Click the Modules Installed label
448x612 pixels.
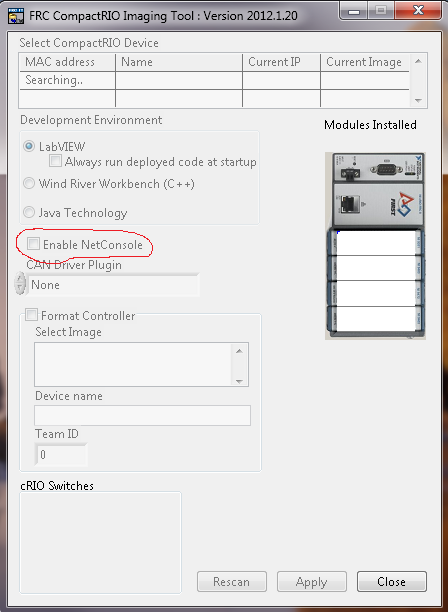click(x=370, y=125)
